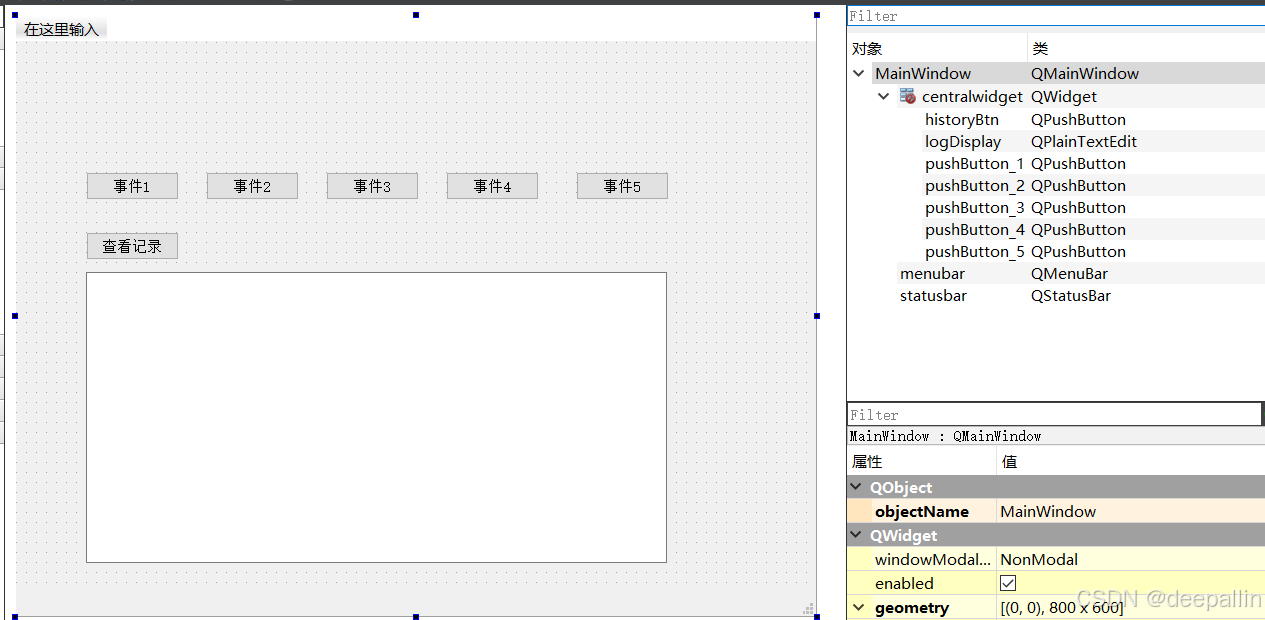The image size is (1265, 620).
Task: Select the 事件3 button on the form
Action: pyautogui.click(x=372, y=185)
